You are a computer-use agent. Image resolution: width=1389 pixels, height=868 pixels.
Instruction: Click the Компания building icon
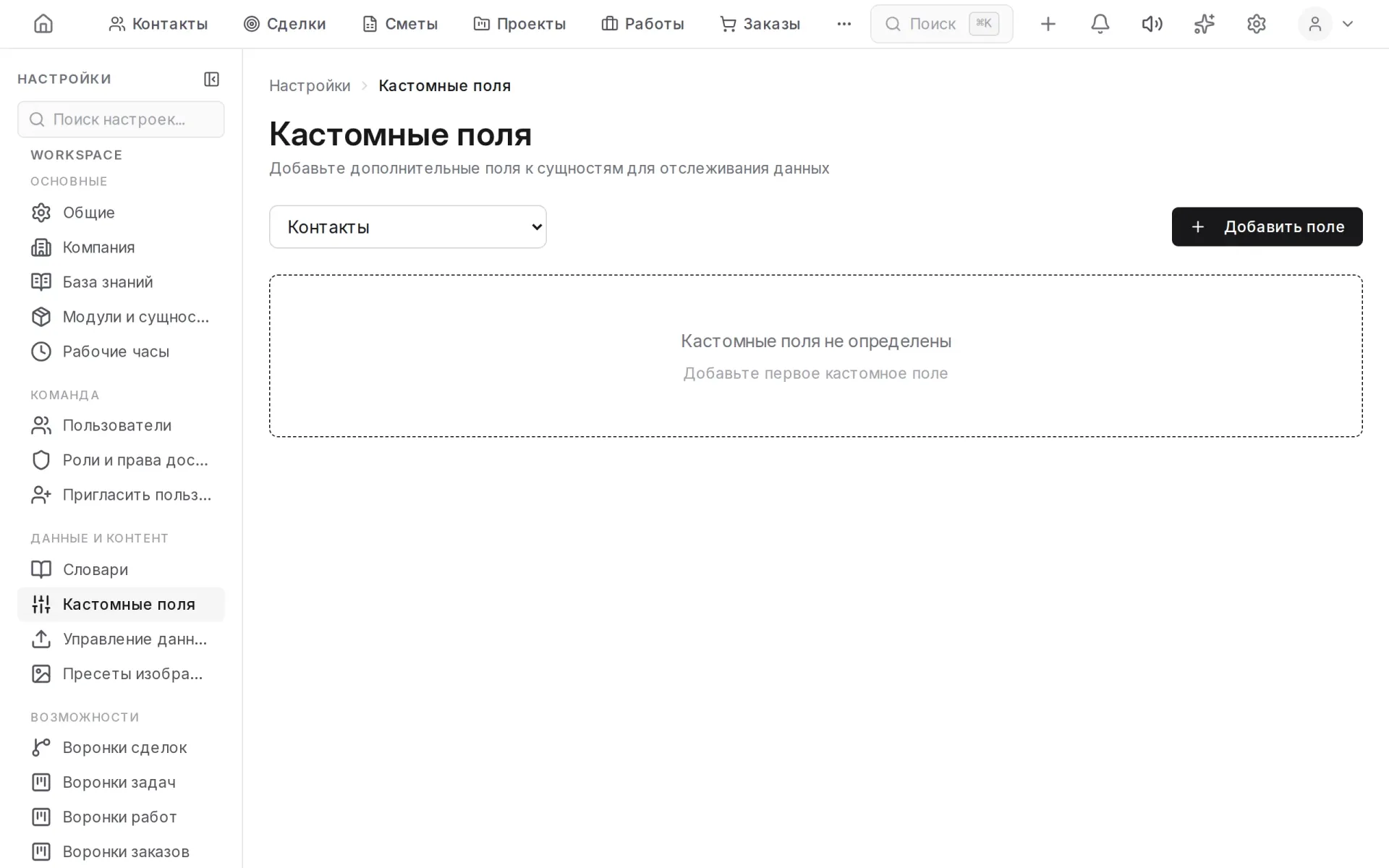pos(41,247)
